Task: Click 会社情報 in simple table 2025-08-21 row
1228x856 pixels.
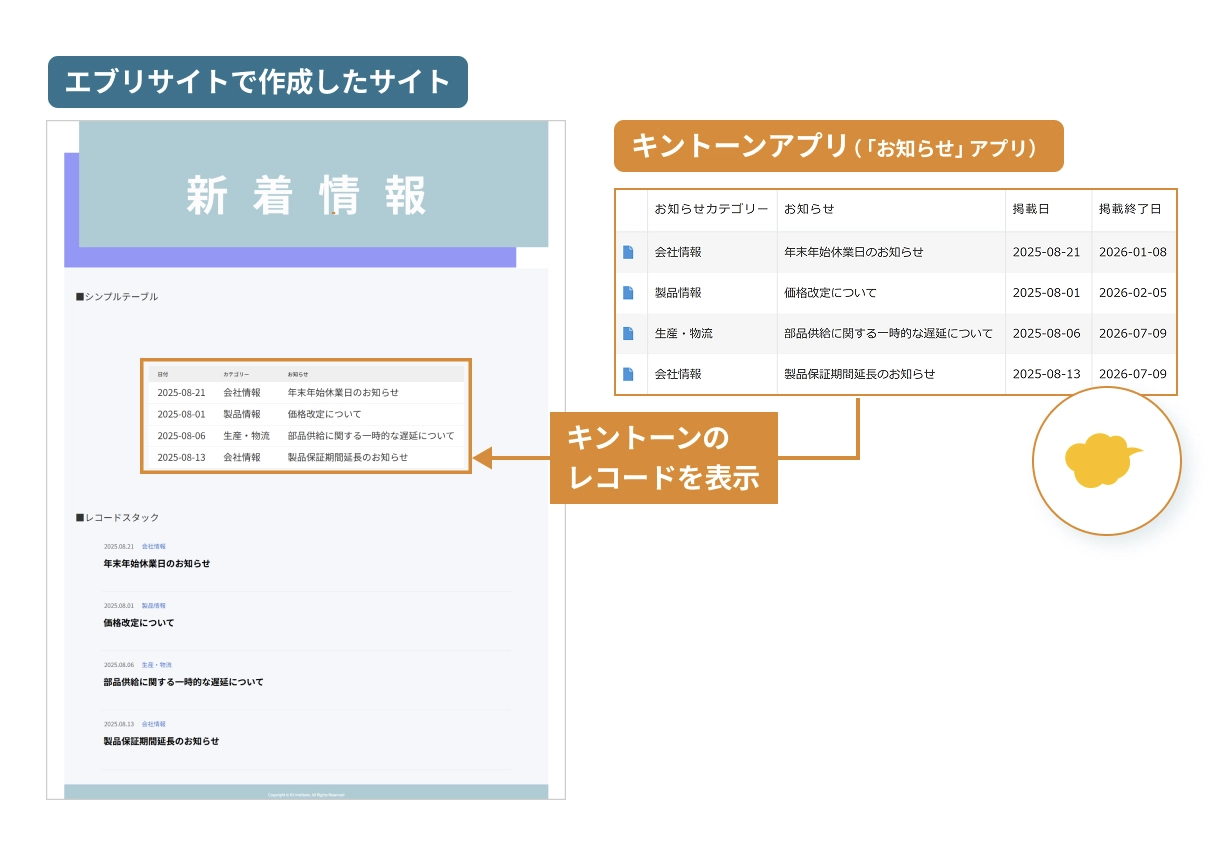Action: tap(242, 393)
